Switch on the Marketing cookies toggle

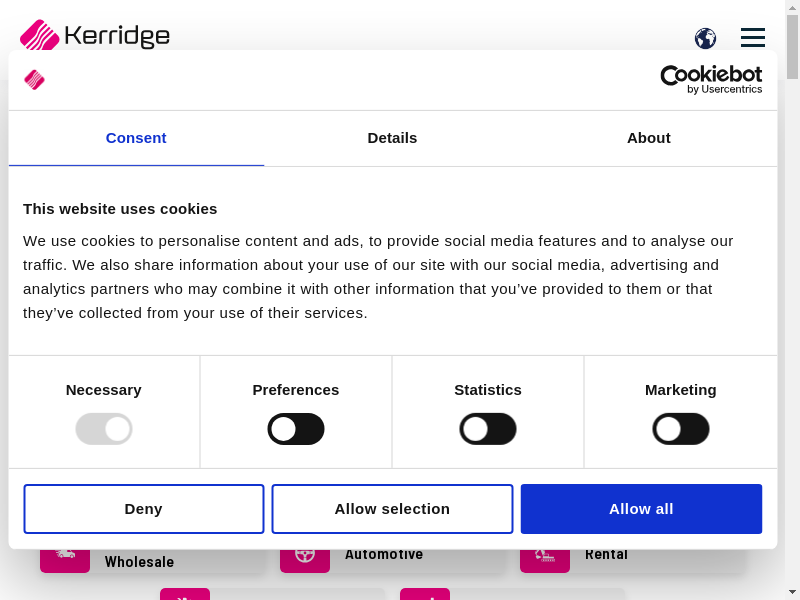click(681, 429)
